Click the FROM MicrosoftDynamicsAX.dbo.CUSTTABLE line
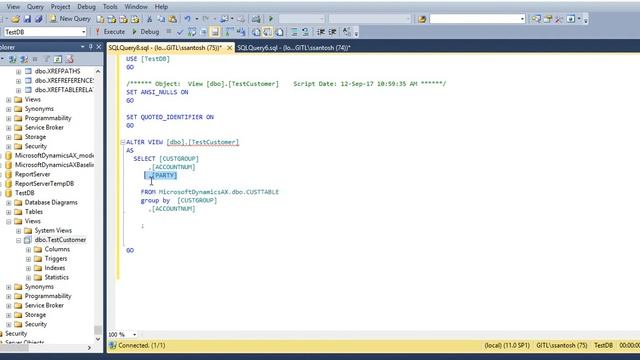 coord(209,192)
